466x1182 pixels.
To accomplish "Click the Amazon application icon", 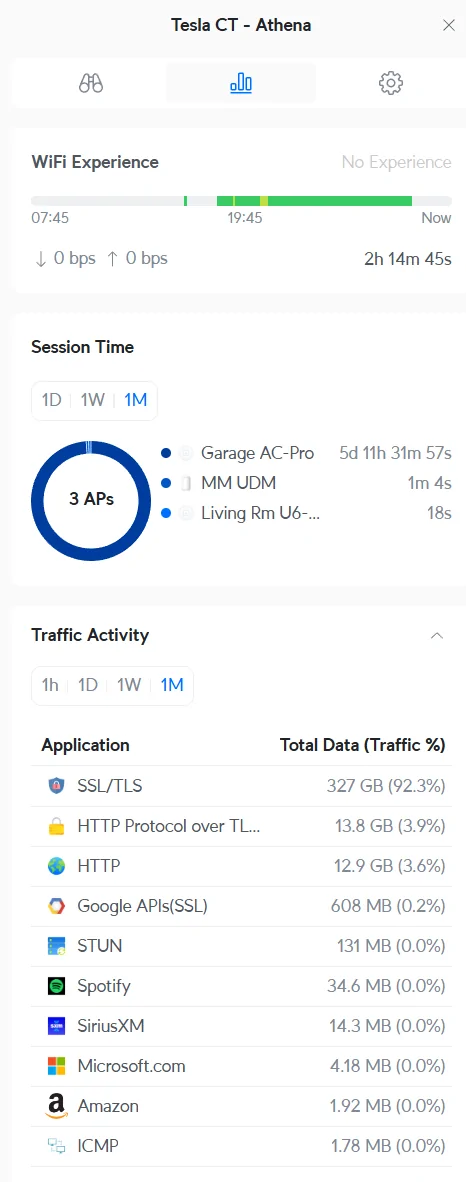I will (57, 1107).
